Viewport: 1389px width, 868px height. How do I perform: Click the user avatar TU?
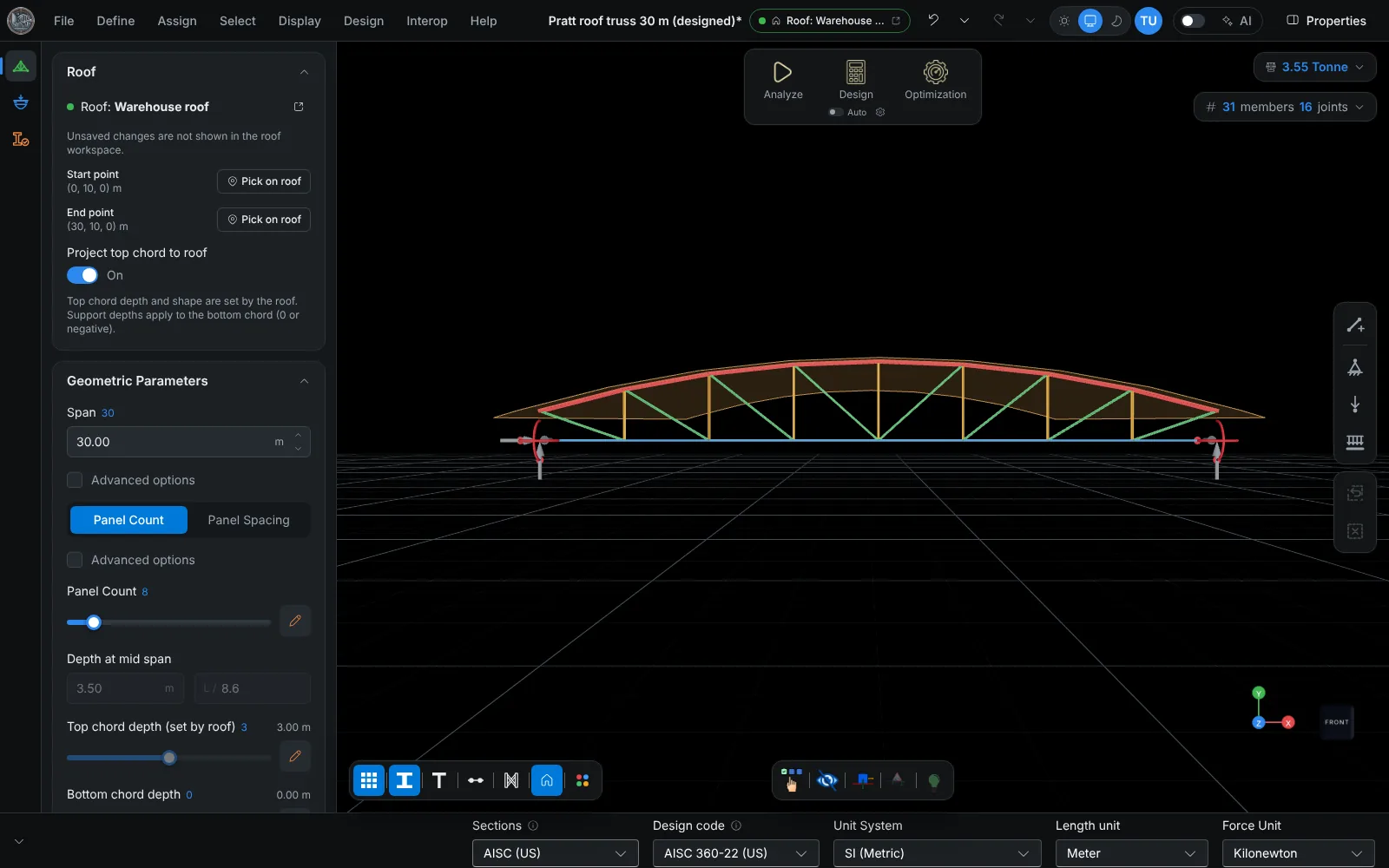click(1149, 21)
